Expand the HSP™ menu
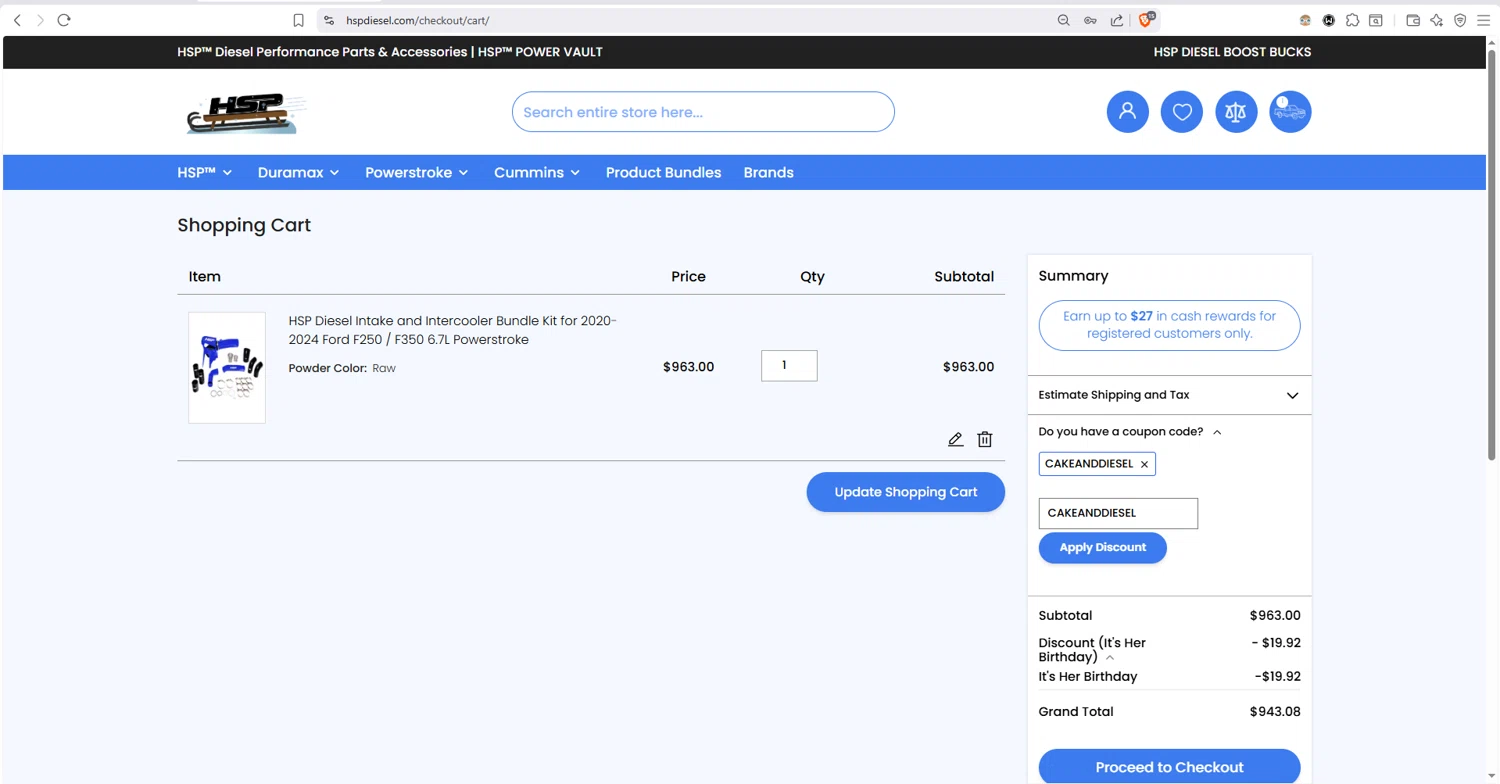 [205, 172]
